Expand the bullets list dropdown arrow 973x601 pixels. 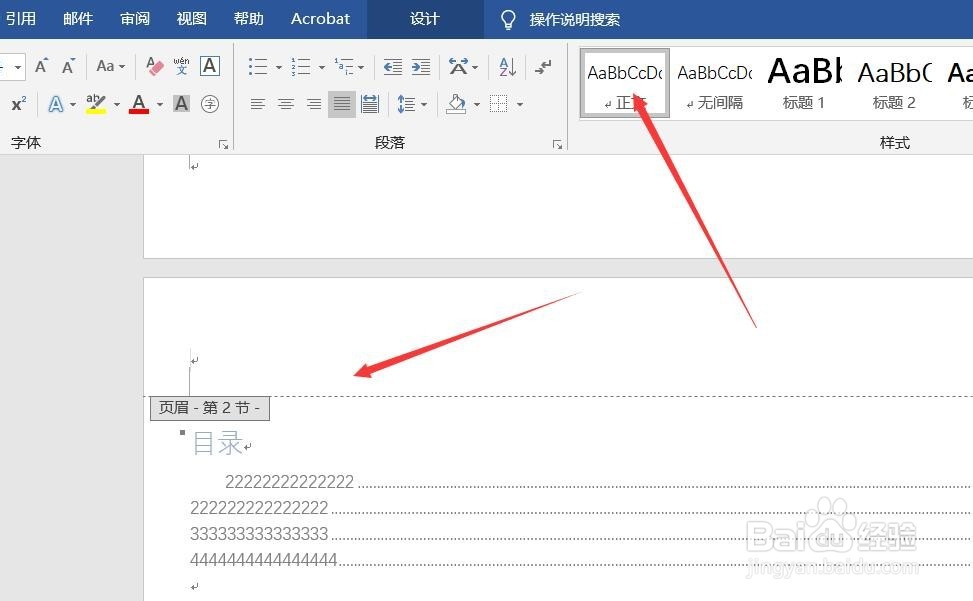(278, 68)
